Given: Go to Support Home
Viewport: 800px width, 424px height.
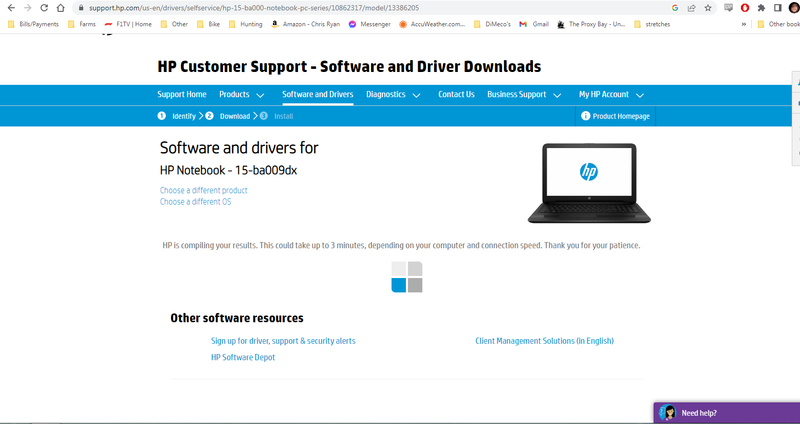Looking at the screenshot, I should (x=182, y=94).
